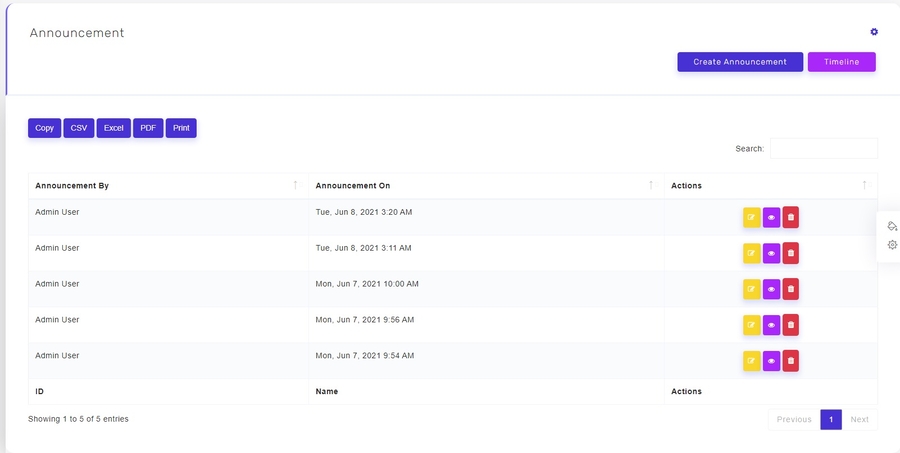The height and width of the screenshot is (453, 900).
Task: Edit the Jun 7 9:56 AM announcement
Action: (751, 325)
